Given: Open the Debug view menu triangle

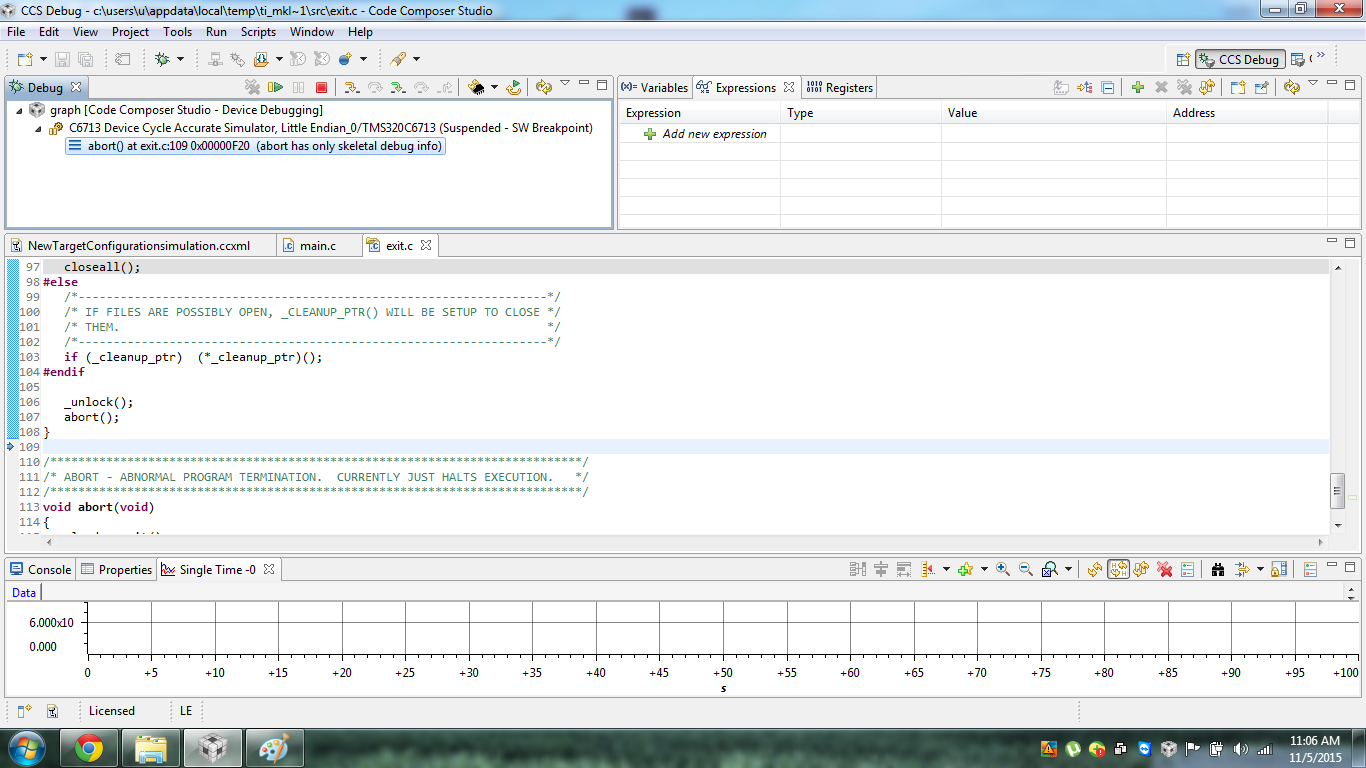Looking at the screenshot, I should [565, 84].
